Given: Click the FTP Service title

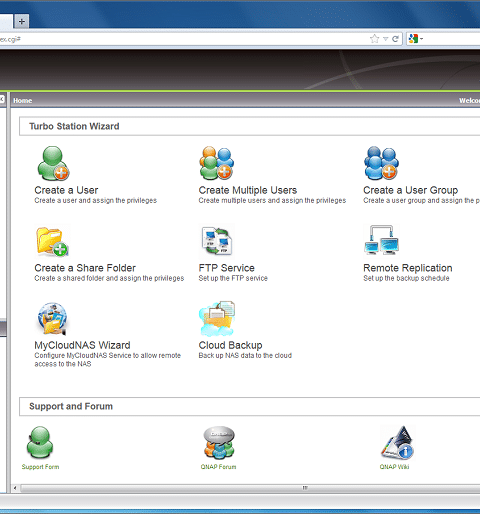Looking at the screenshot, I should click(x=226, y=268).
